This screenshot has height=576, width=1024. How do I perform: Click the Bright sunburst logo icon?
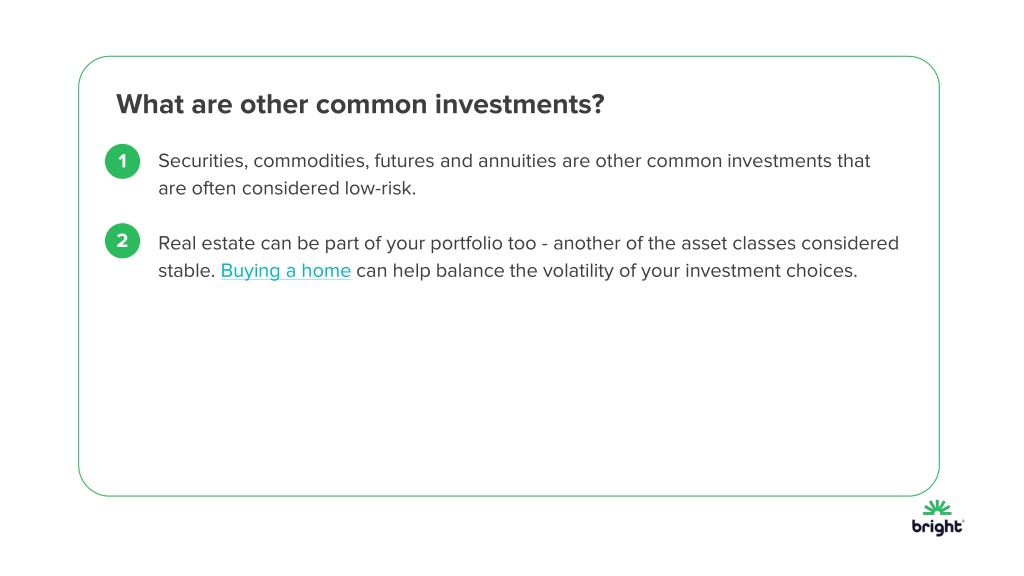pyautogui.click(x=937, y=507)
